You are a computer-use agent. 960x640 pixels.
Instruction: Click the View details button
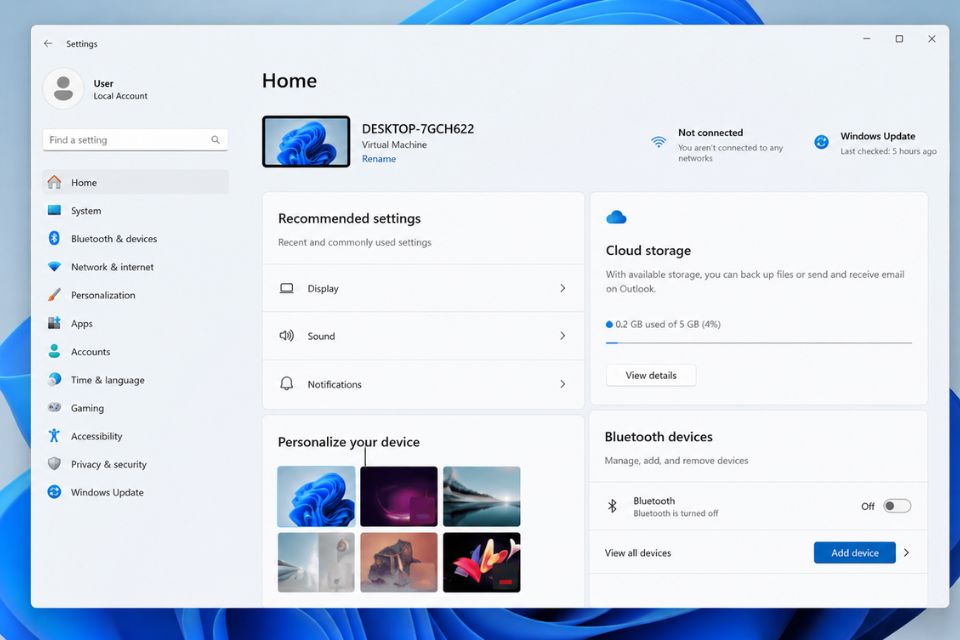coord(651,375)
